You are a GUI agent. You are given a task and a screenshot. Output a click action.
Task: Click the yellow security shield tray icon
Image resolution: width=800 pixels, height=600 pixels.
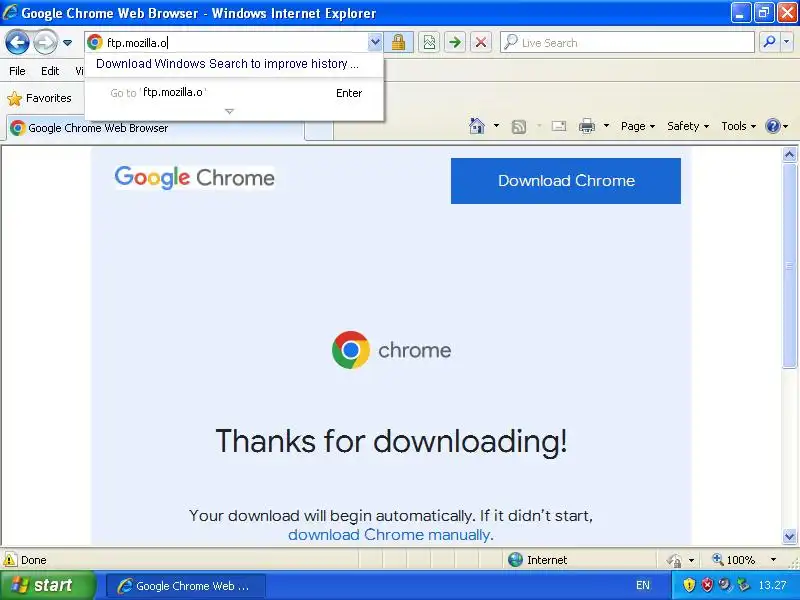(x=689, y=585)
